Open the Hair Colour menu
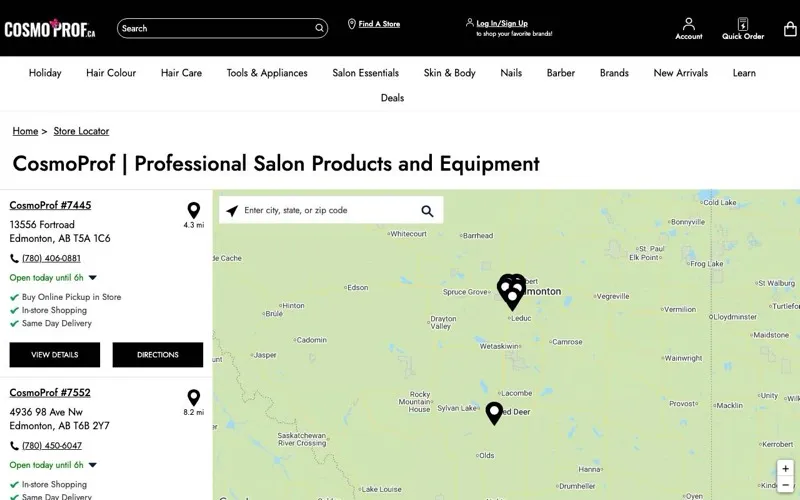 coord(111,73)
